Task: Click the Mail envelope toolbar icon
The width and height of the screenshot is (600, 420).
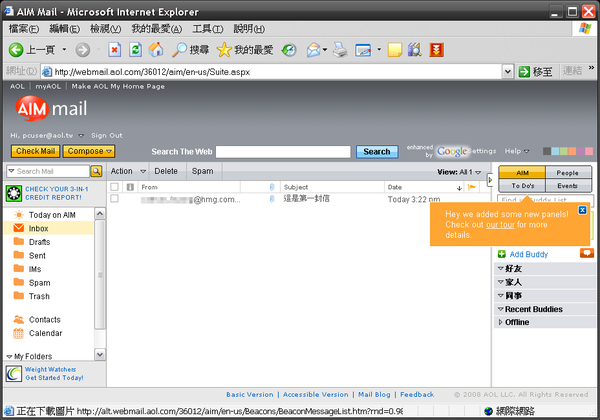Action: (x=314, y=50)
